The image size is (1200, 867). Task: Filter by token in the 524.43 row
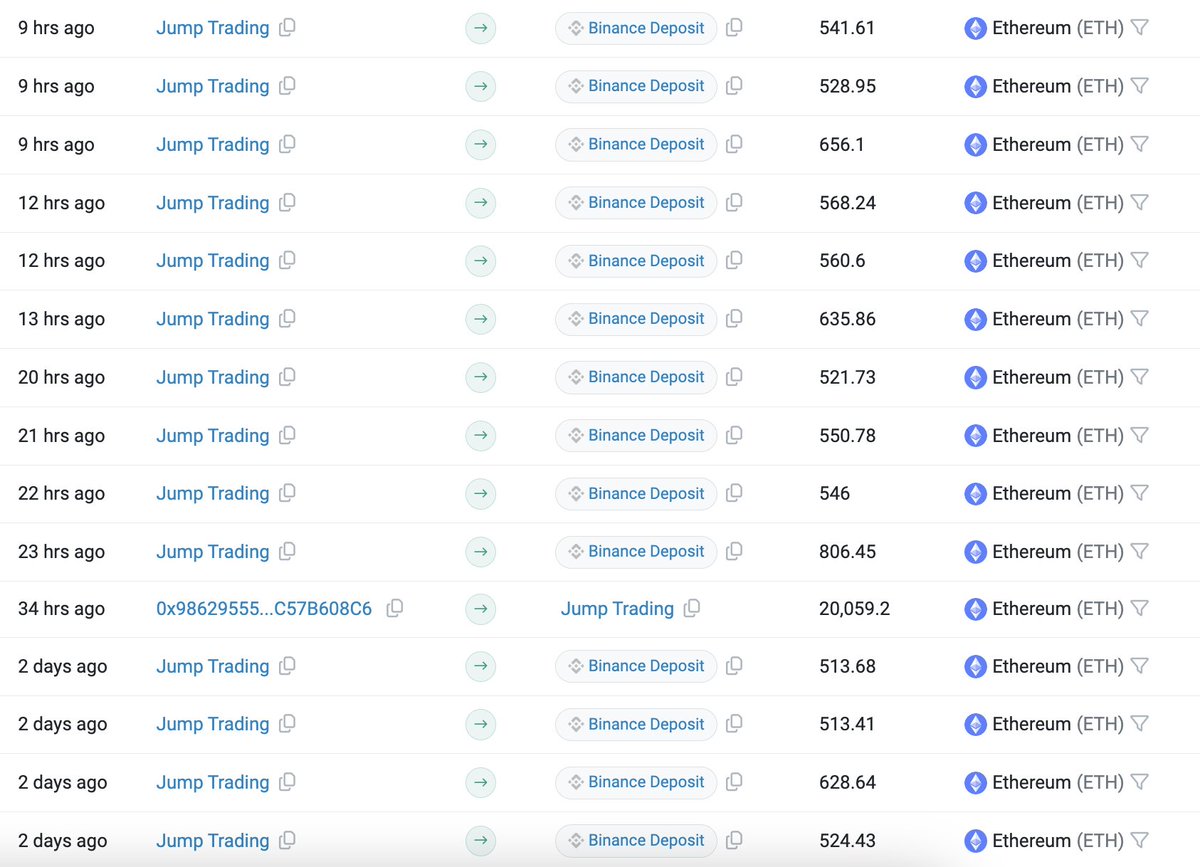tap(1139, 840)
